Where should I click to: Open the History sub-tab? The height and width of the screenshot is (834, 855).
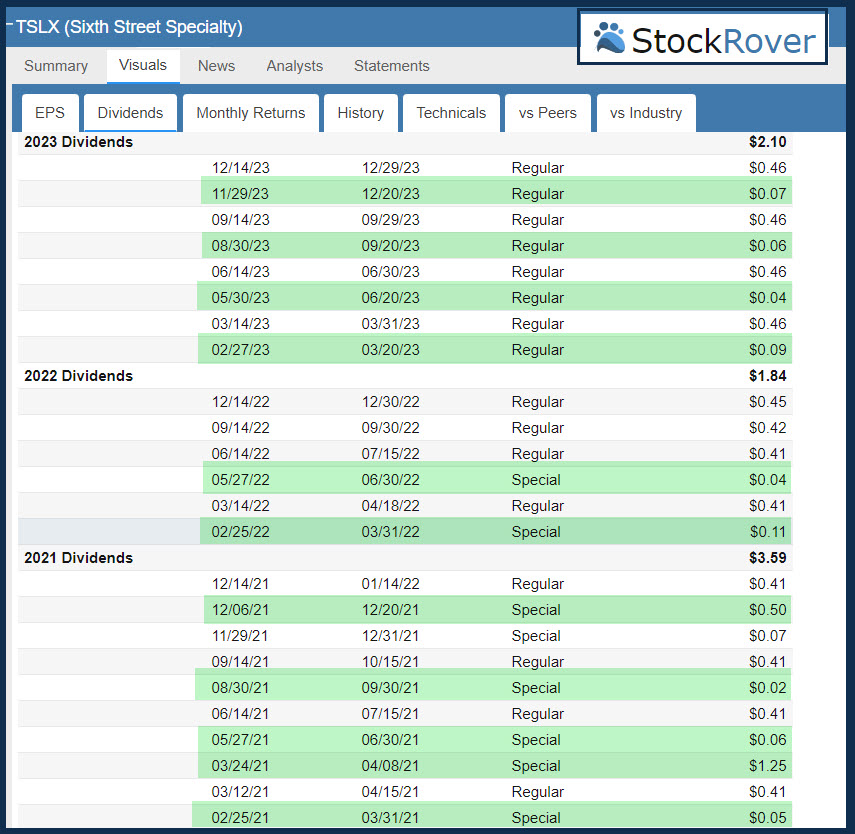[x=360, y=113]
